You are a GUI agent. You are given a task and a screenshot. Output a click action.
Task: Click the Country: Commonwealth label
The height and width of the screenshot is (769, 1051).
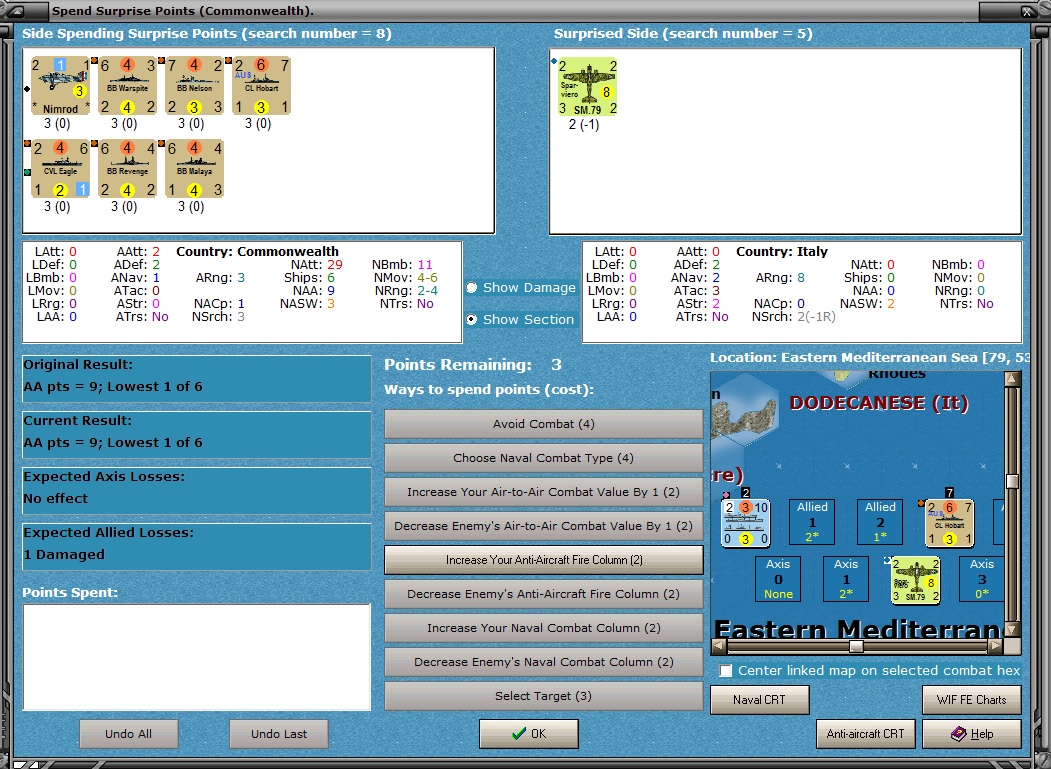(x=257, y=251)
